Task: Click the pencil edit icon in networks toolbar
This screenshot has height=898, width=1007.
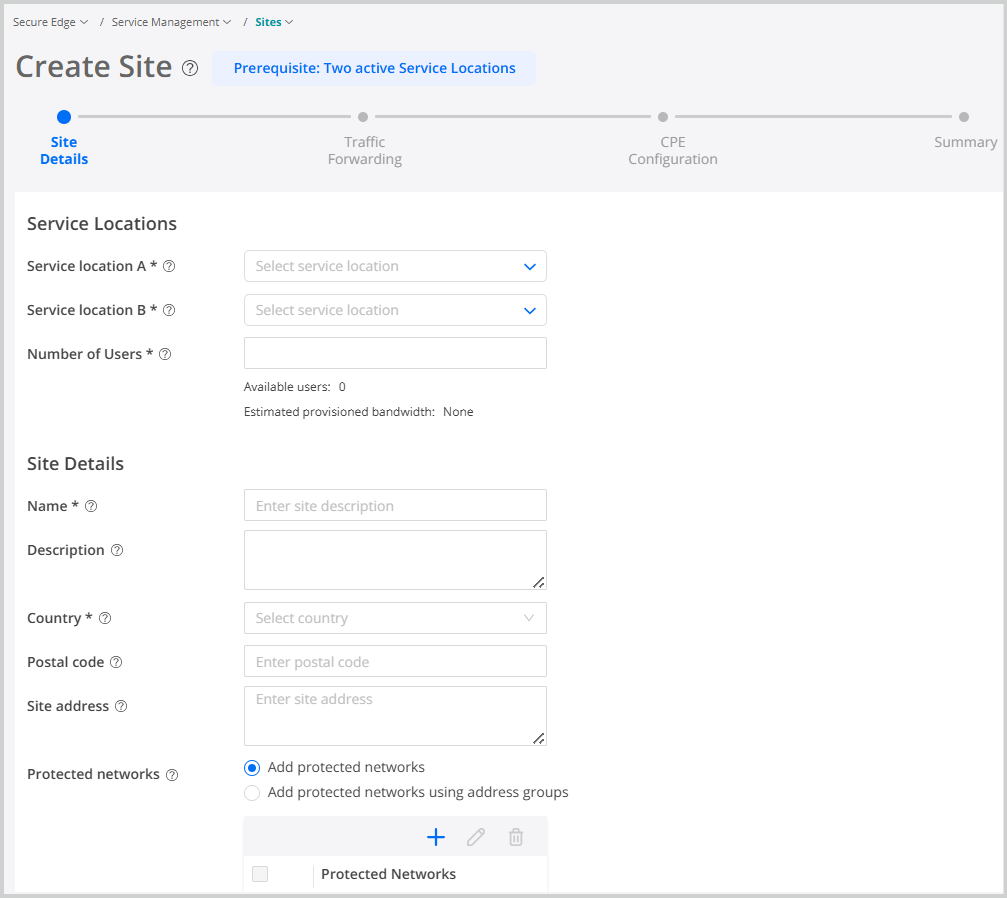Action: click(476, 837)
